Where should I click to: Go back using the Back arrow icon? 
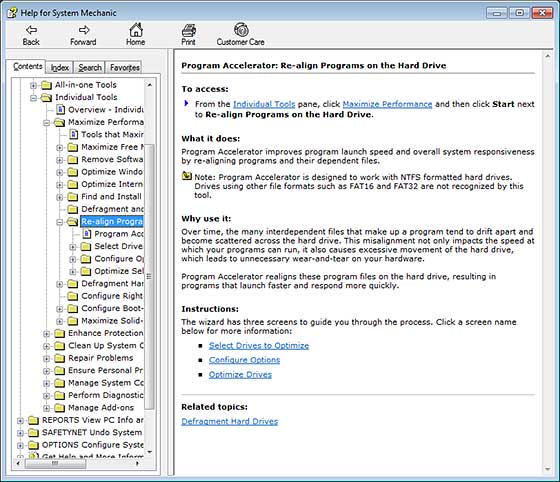pos(31,30)
